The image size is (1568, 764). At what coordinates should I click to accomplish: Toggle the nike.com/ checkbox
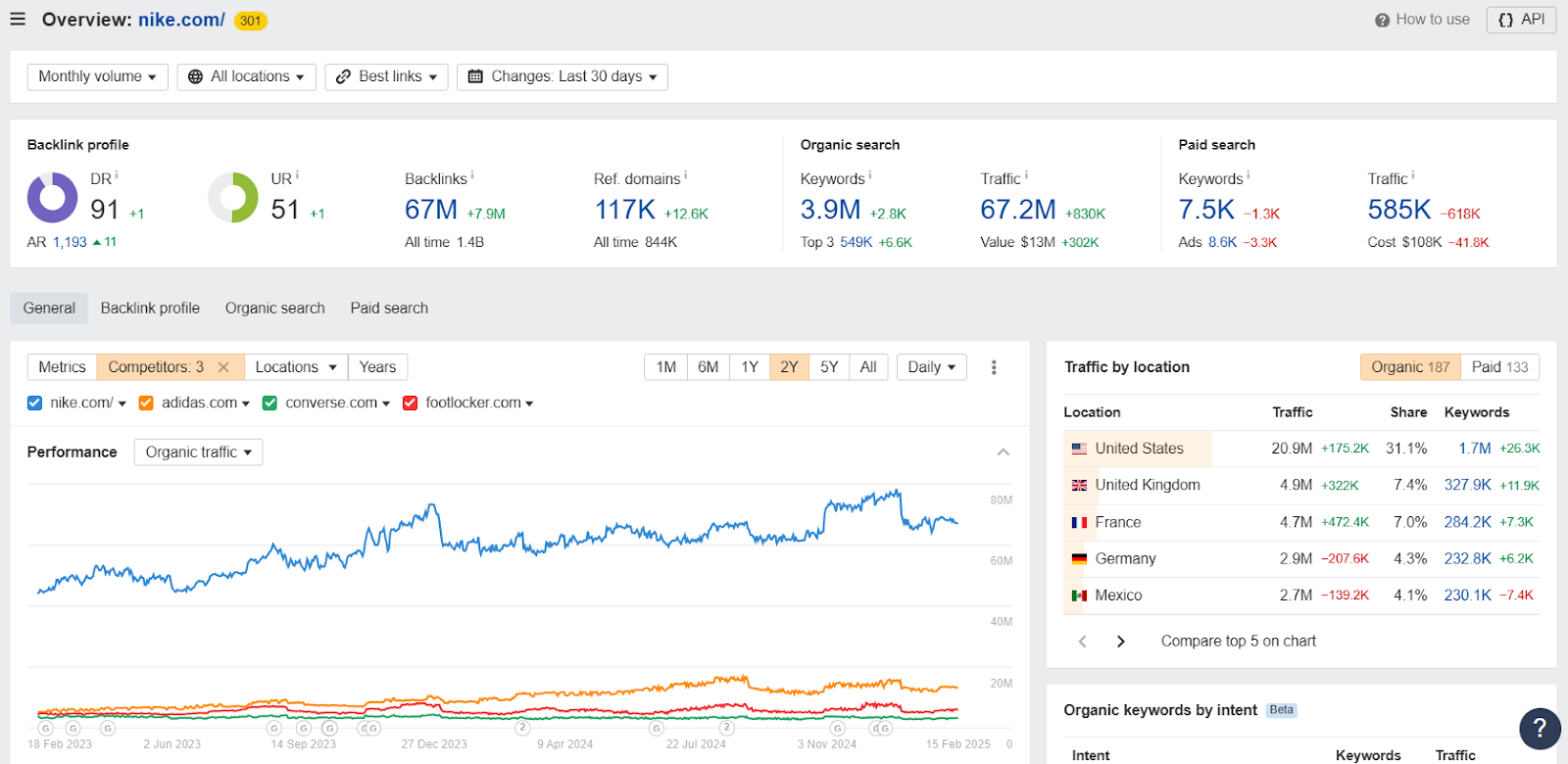tap(35, 403)
